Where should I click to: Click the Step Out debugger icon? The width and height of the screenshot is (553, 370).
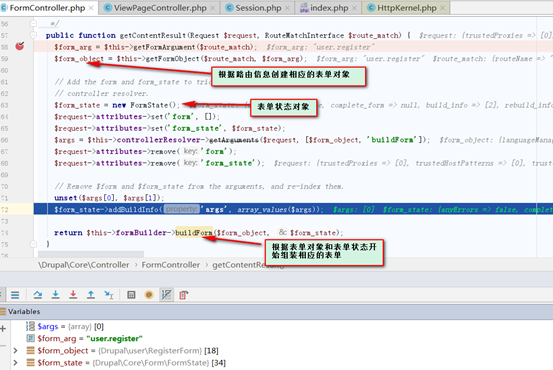pos(91,295)
